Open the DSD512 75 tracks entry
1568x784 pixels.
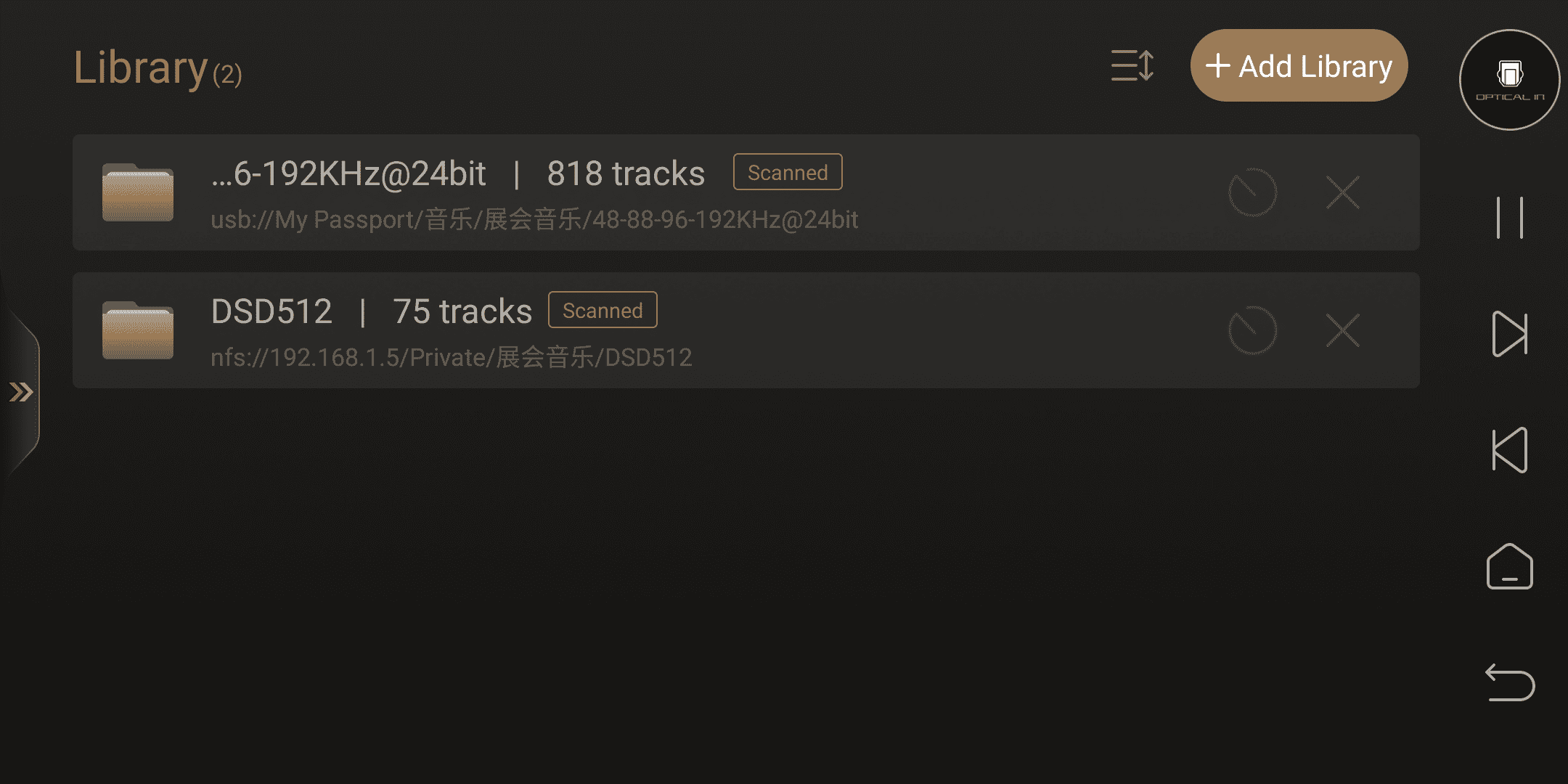pyautogui.click(x=746, y=330)
